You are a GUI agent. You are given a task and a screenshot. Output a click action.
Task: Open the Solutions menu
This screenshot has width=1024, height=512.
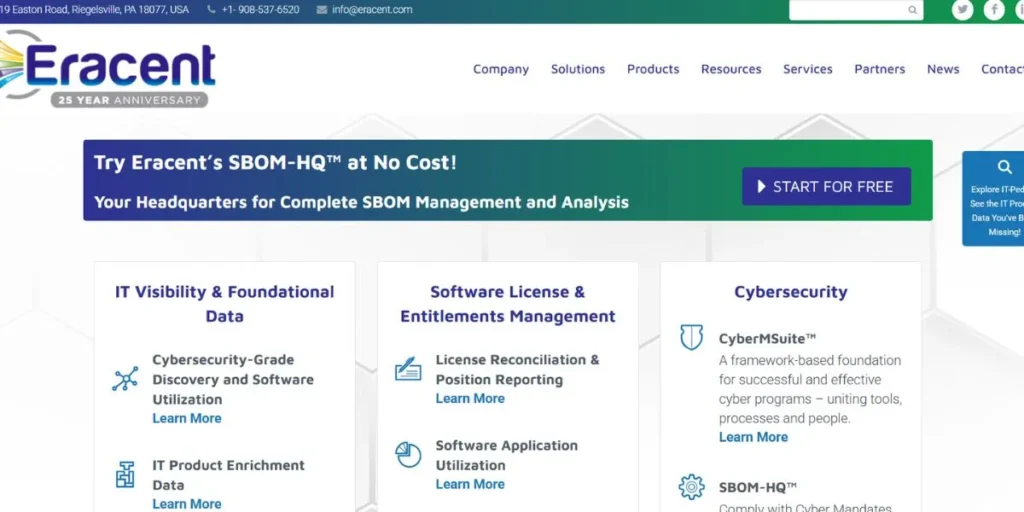[578, 69]
